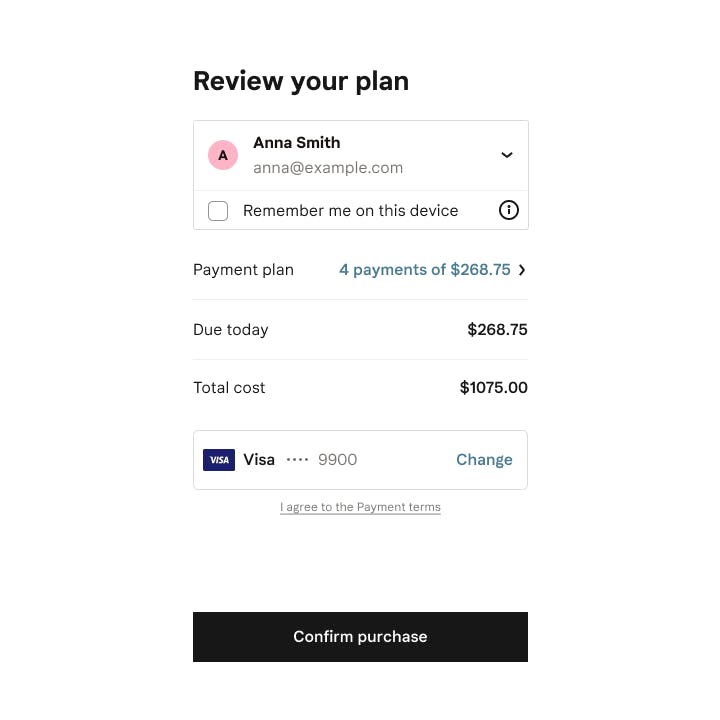Confirm purchase with the black button
This screenshot has width=720, height=720.
[360, 636]
